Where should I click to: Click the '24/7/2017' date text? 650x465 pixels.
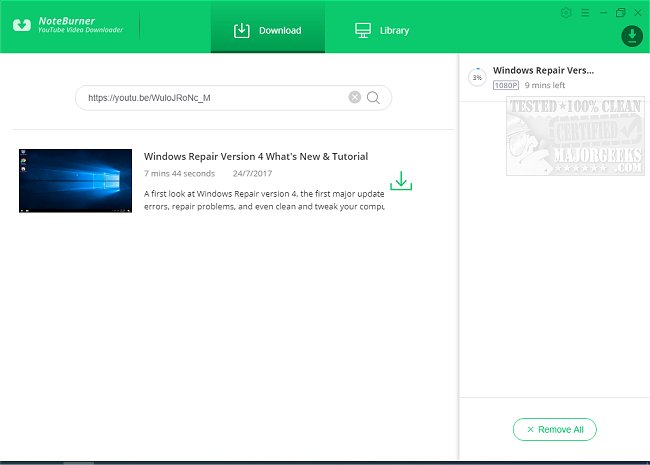252,174
